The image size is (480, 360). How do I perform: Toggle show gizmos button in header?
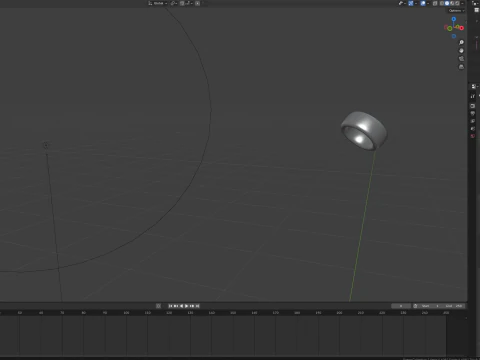(411, 3)
